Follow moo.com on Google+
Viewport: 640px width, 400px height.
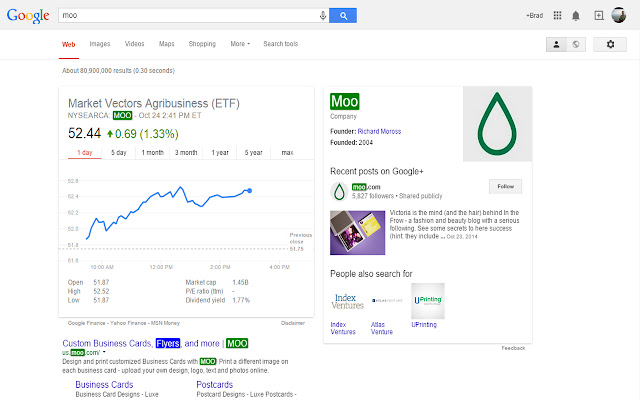click(505, 187)
